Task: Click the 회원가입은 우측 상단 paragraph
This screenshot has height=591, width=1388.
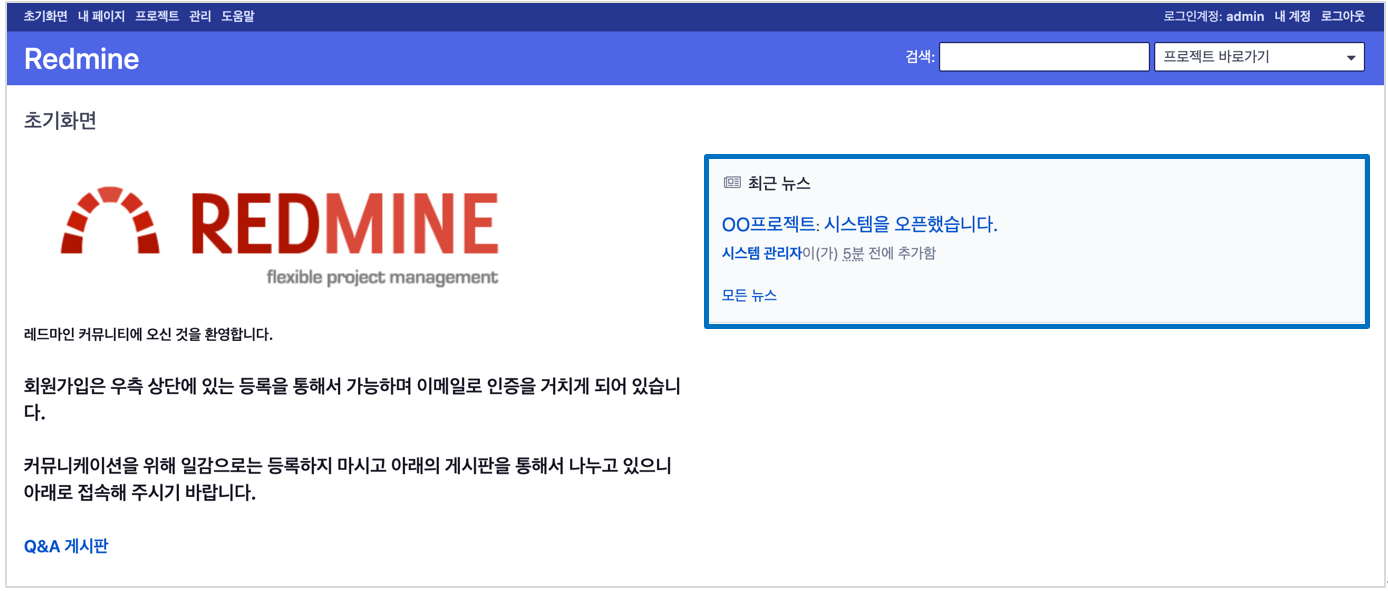Action: pos(352,398)
